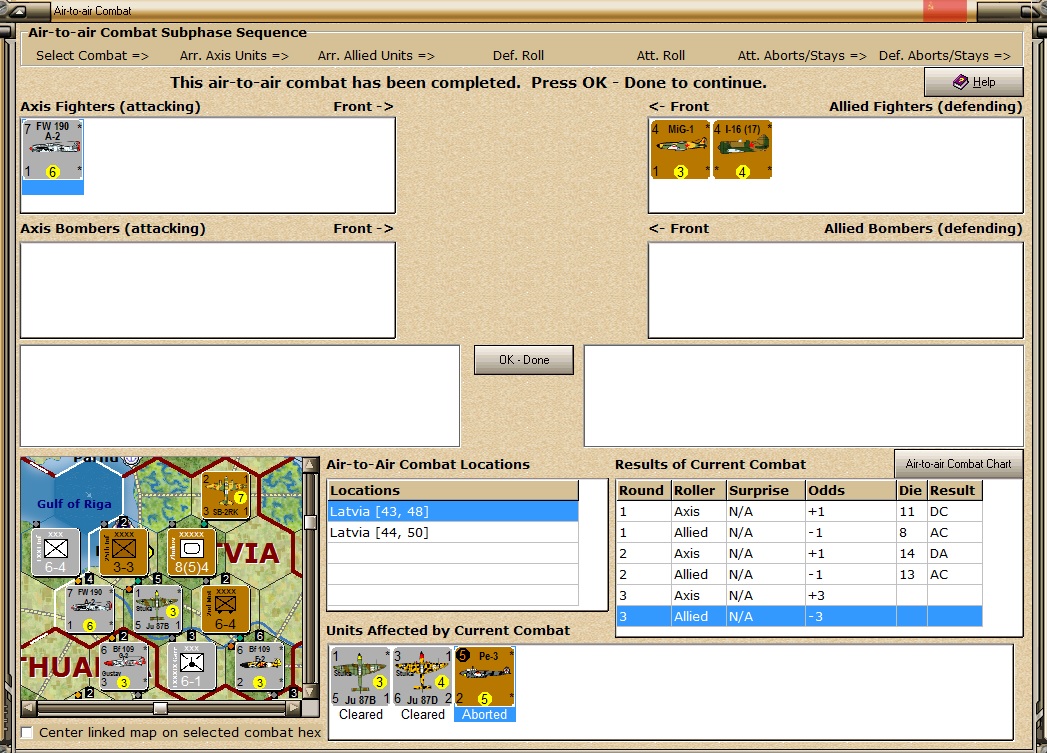
Task: Click the aborted Pe-3 unit counter
Action: click(x=485, y=677)
